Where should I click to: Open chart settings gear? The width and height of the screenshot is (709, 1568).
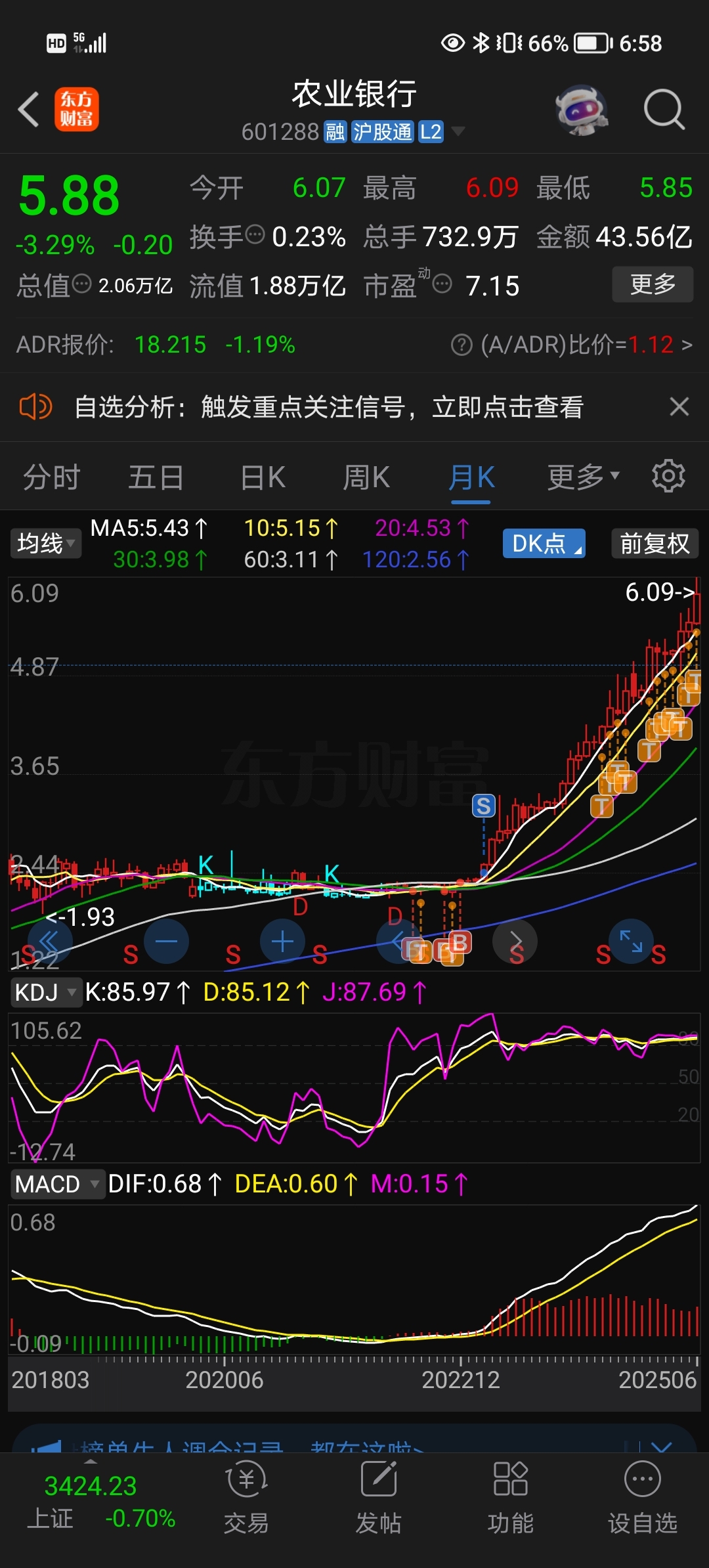[668, 476]
